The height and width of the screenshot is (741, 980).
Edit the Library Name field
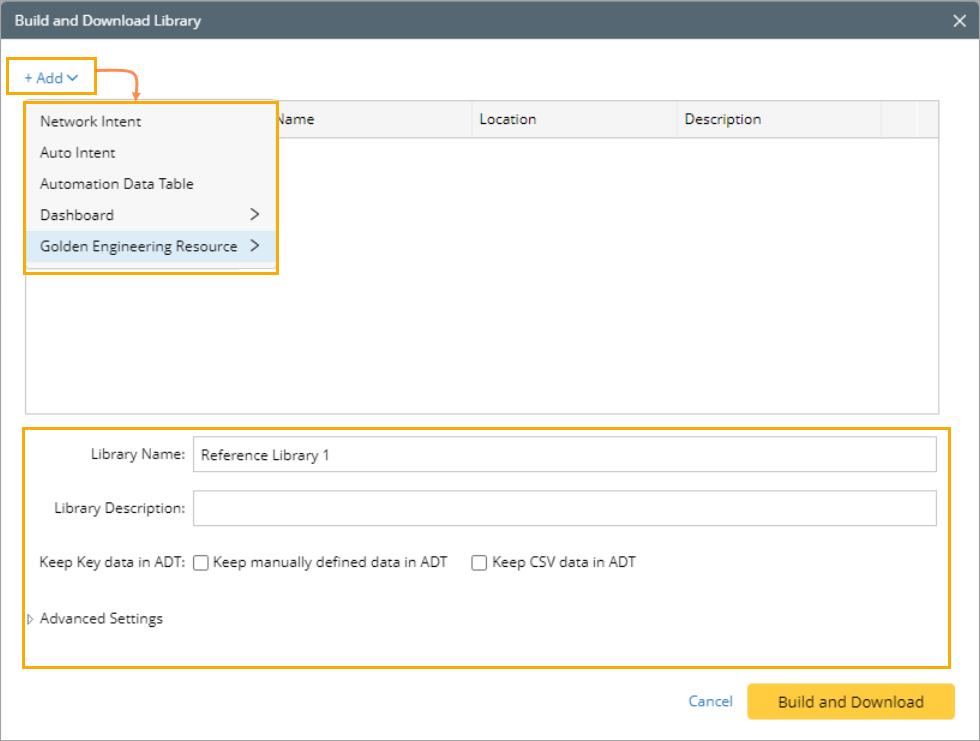564,455
